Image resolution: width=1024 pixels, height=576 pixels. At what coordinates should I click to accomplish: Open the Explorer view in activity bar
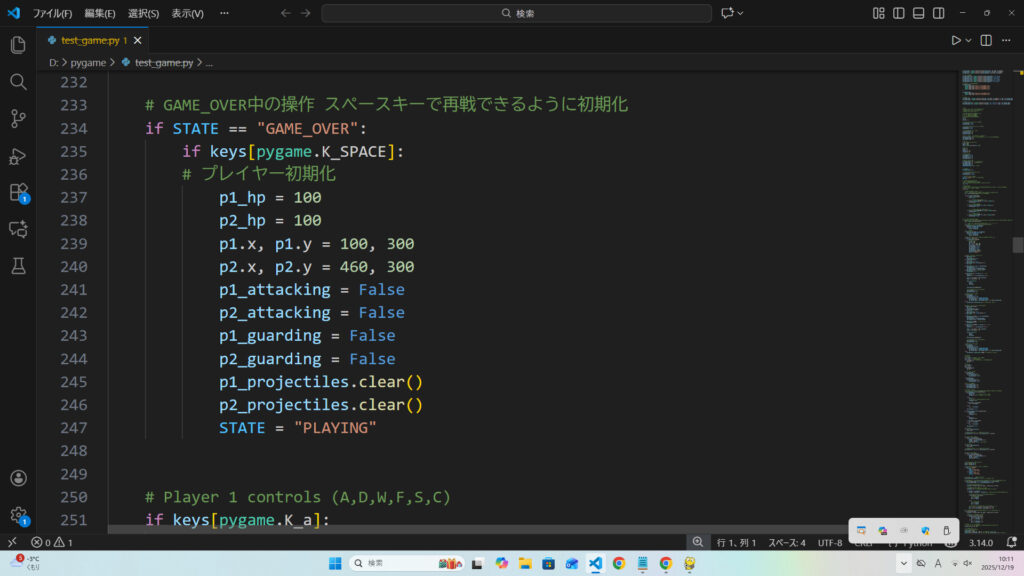17,45
